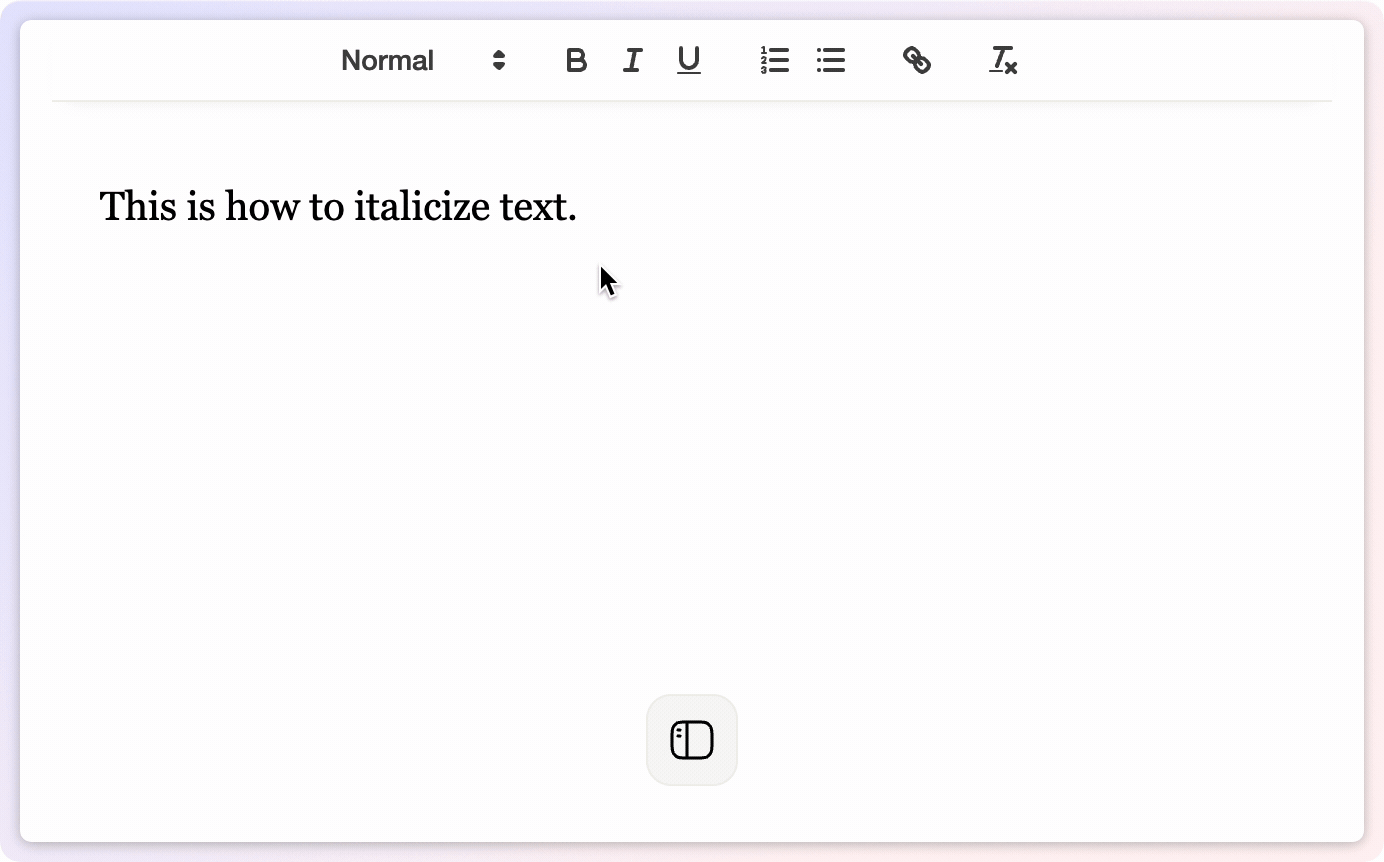The image size is (1384, 862).
Task: Clear formatting using the Tx icon
Action: [1003, 61]
